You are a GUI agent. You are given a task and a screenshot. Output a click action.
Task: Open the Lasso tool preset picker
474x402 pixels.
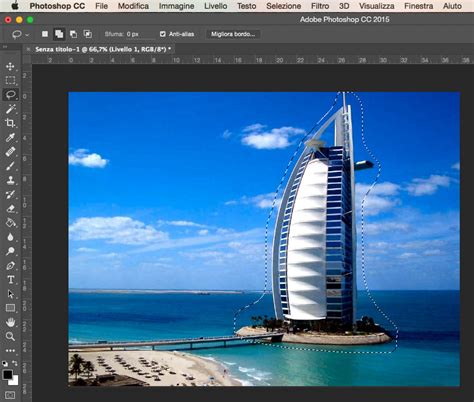[x=20, y=34]
